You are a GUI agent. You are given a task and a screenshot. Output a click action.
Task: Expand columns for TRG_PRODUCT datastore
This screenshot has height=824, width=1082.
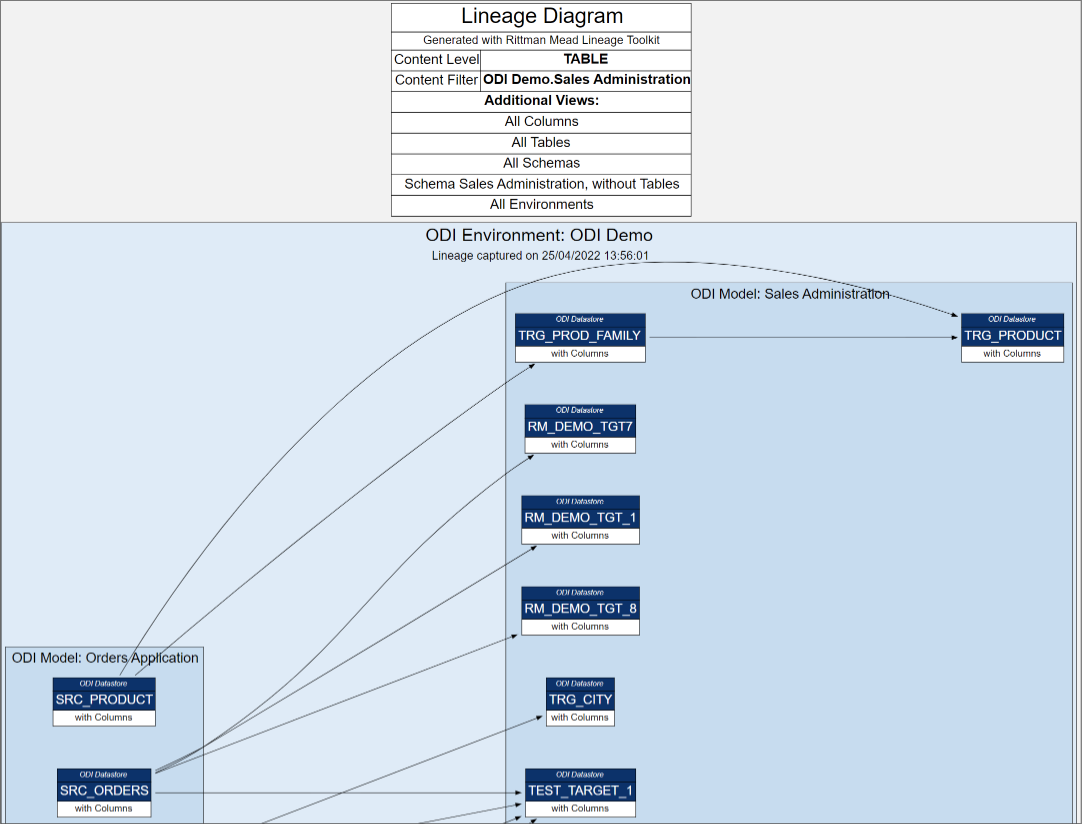1012,353
